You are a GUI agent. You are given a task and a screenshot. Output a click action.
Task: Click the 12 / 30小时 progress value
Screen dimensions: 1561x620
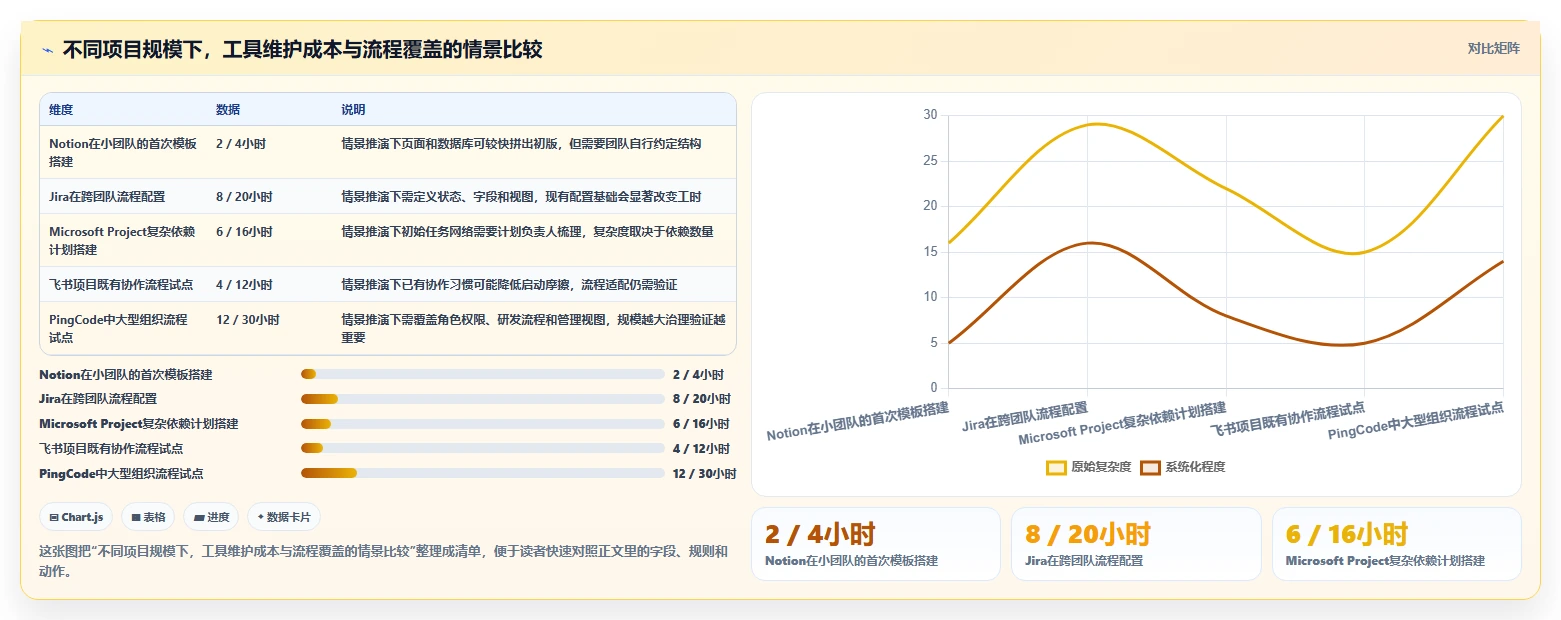704,474
